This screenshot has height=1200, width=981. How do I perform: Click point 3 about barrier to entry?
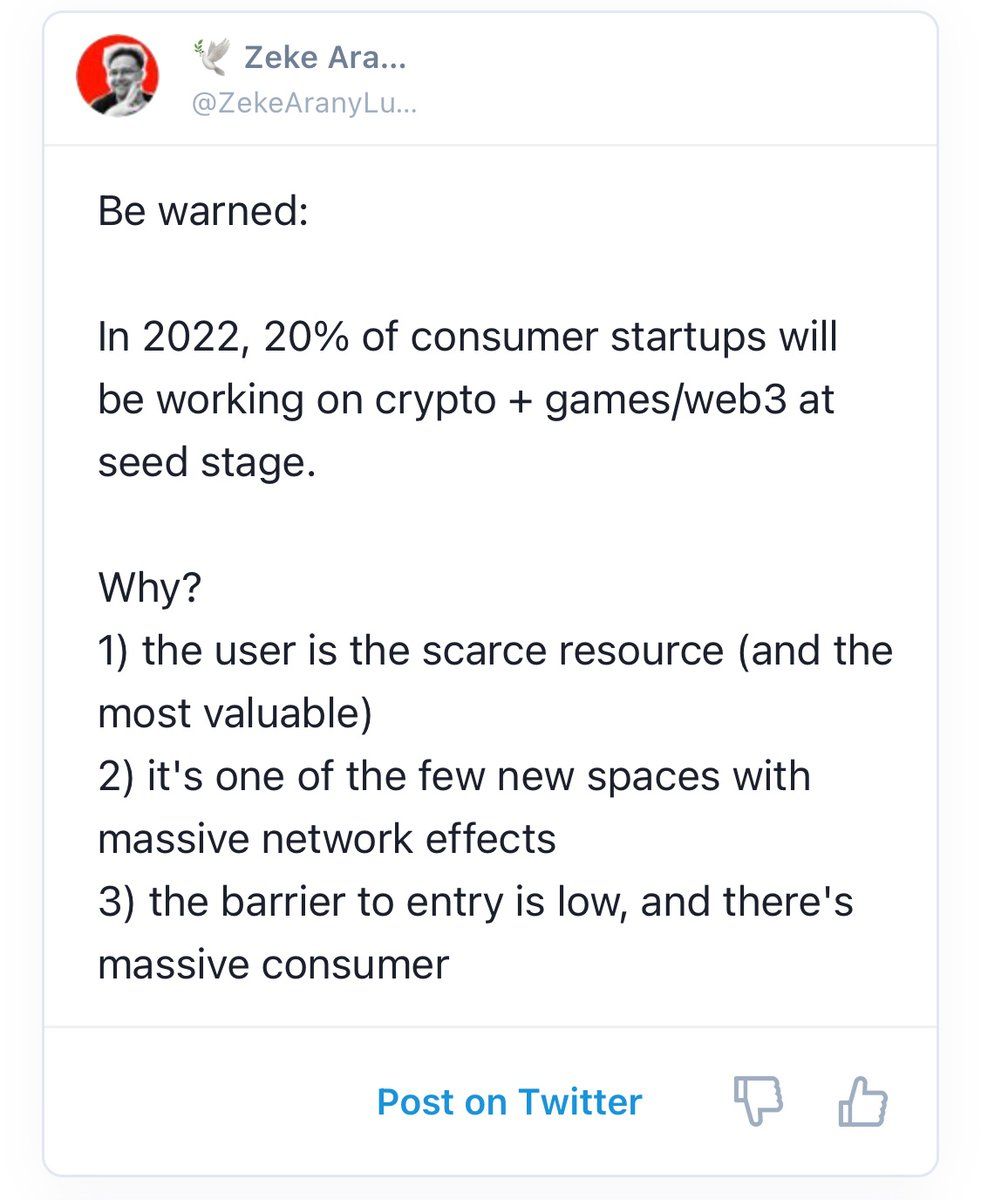tap(475, 903)
